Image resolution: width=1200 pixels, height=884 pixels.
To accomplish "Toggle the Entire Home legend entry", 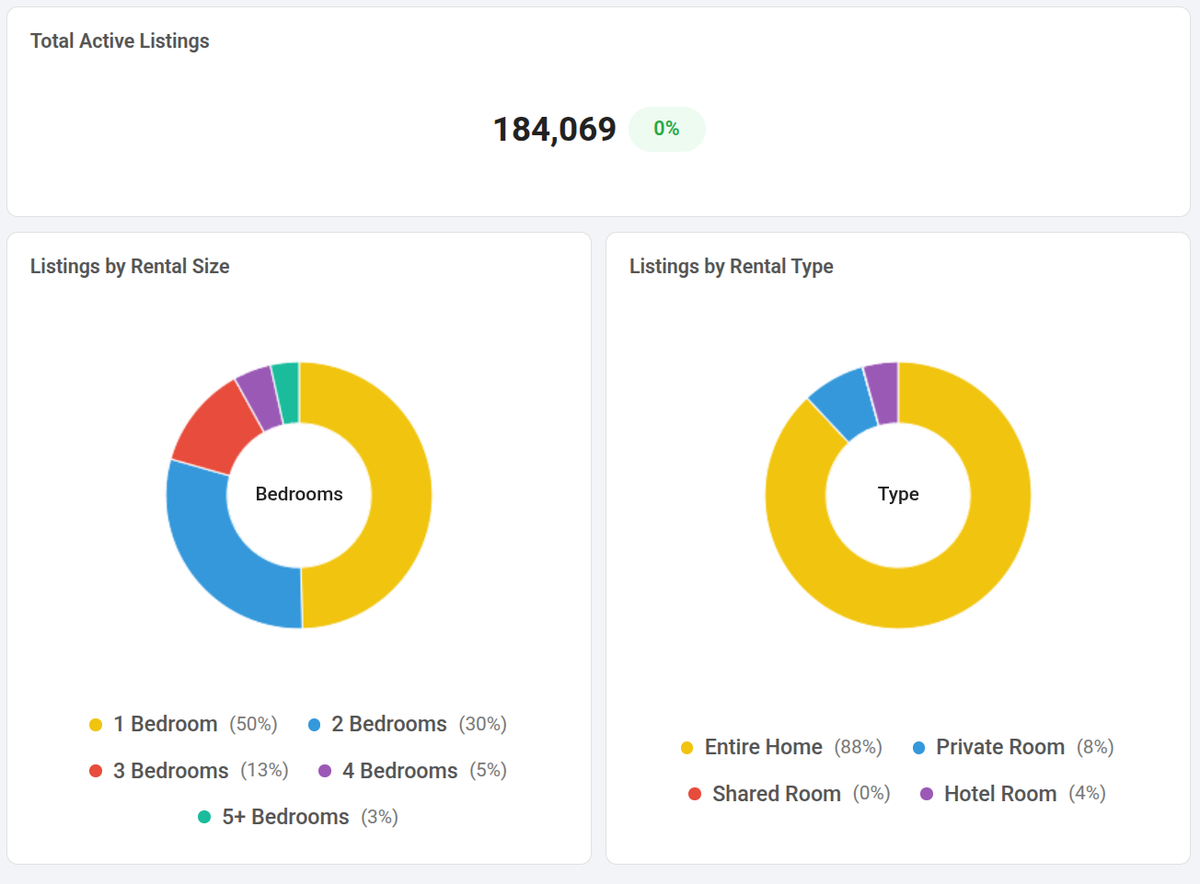I will click(x=781, y=747).
